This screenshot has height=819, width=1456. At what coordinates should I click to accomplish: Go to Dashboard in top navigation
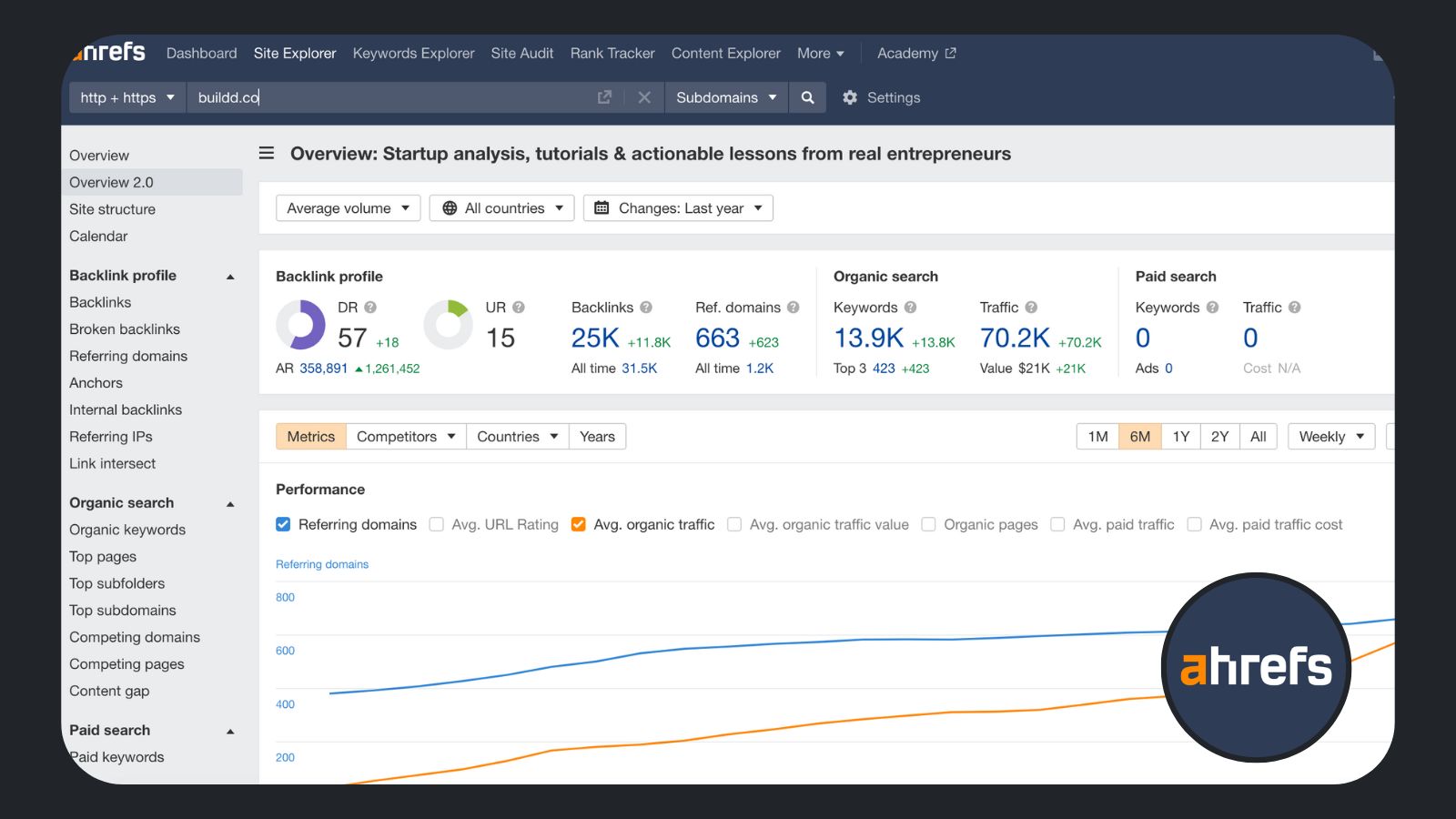tap(201, 53)
